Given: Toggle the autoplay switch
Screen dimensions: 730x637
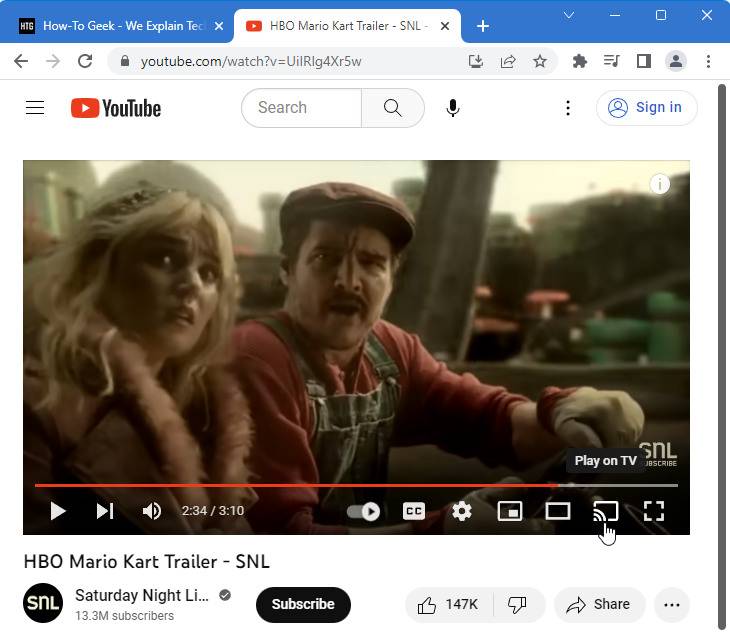Looking at the screenshot, I should pos(364,511).
